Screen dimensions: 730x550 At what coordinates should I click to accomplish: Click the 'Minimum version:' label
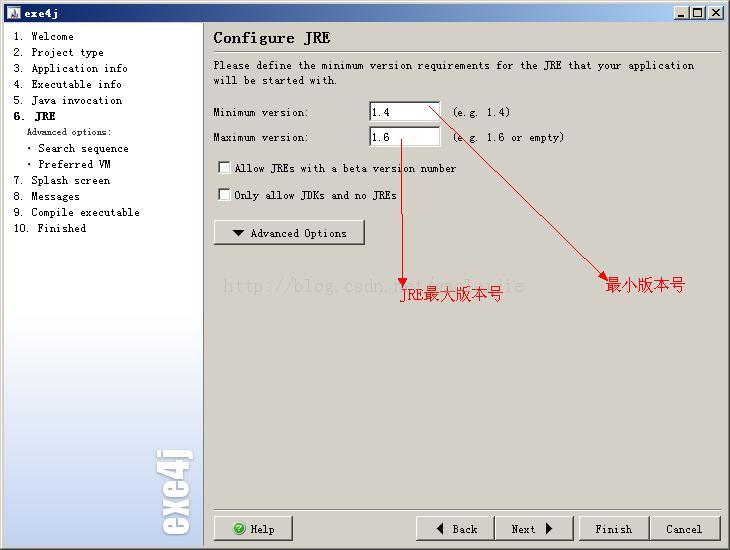tap(261, 112)
